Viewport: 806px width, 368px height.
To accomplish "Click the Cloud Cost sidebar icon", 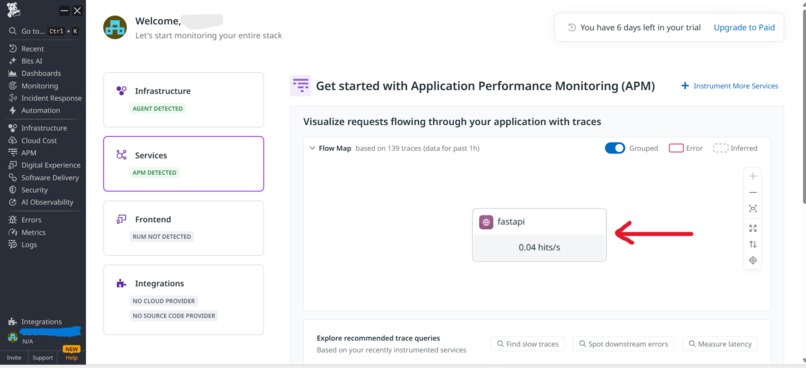I will pos(13,140).
